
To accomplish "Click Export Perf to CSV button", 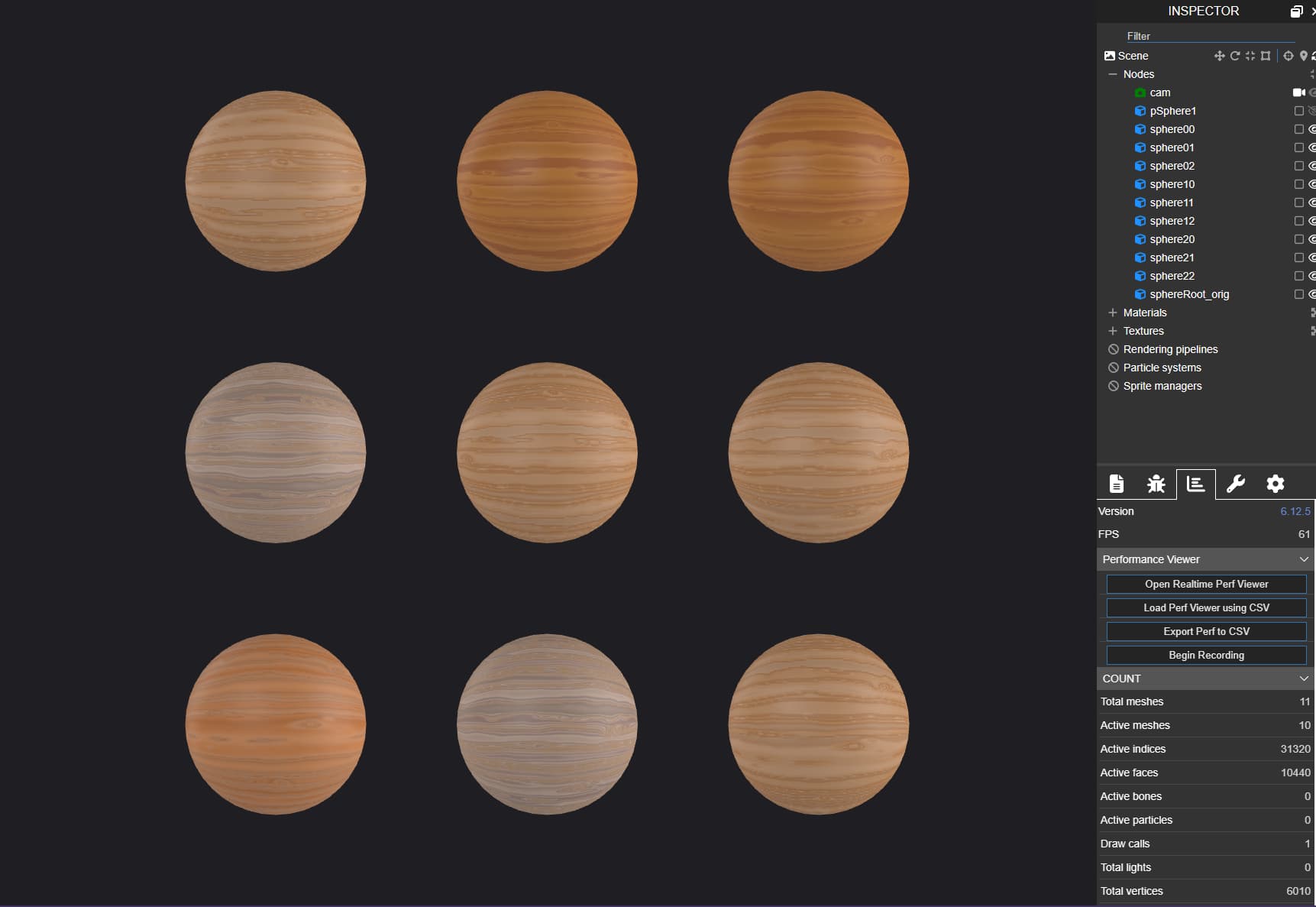I will (1207, 631).
